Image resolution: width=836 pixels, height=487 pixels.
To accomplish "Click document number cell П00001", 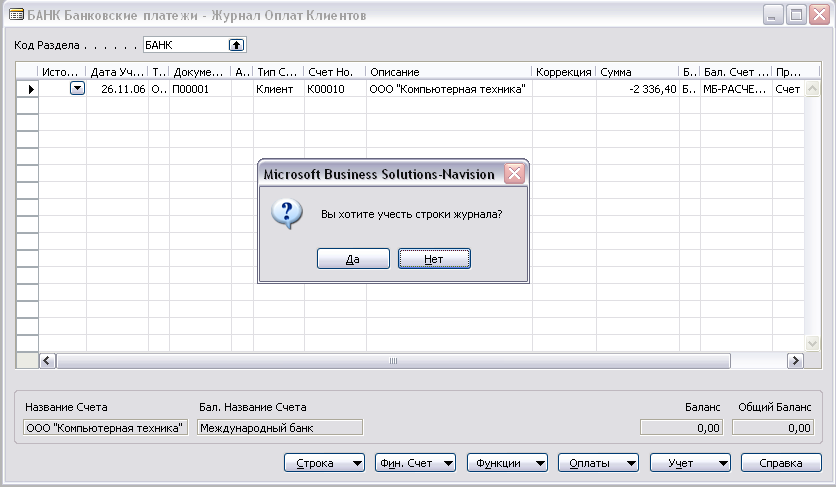I will (x=200, y=89).
